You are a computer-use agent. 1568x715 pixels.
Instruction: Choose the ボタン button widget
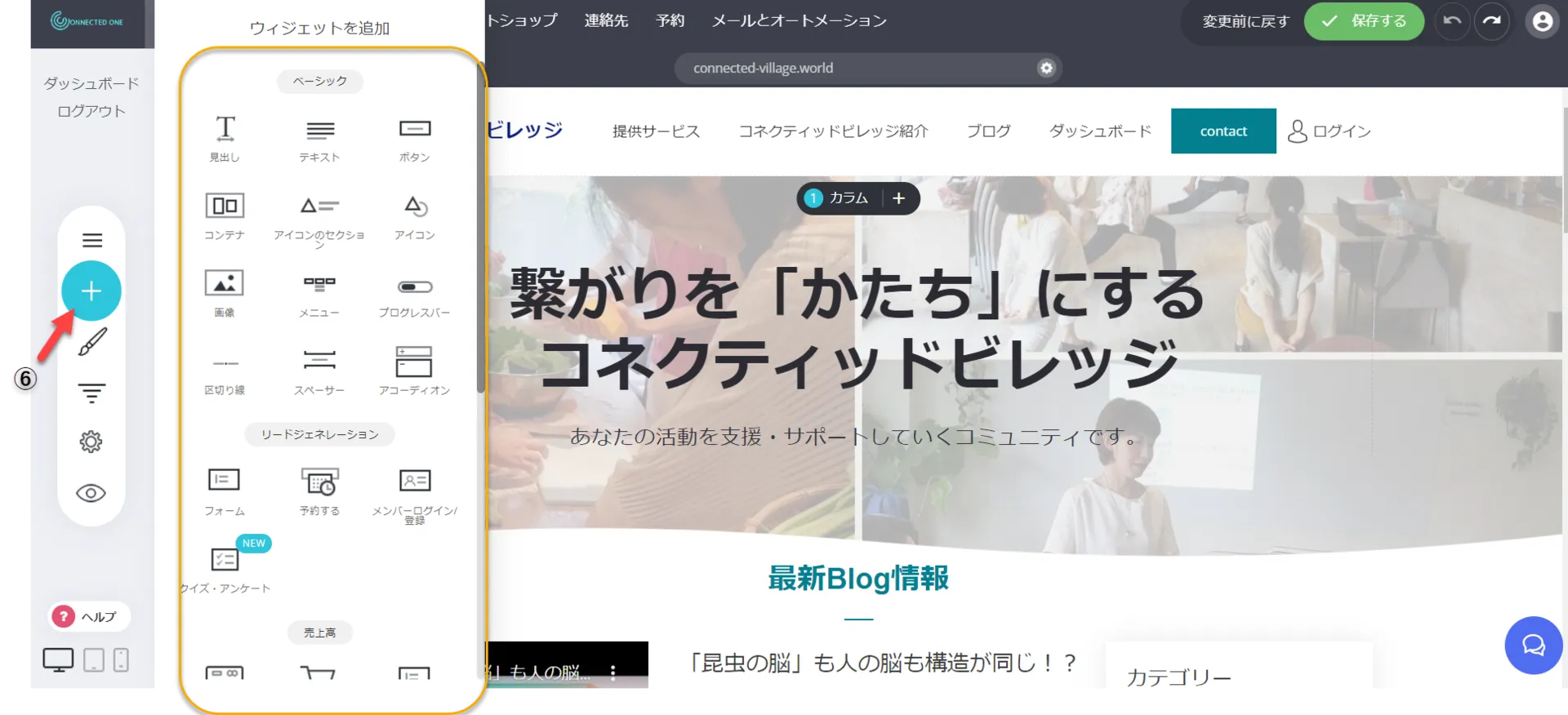click(x=414, y=137)
